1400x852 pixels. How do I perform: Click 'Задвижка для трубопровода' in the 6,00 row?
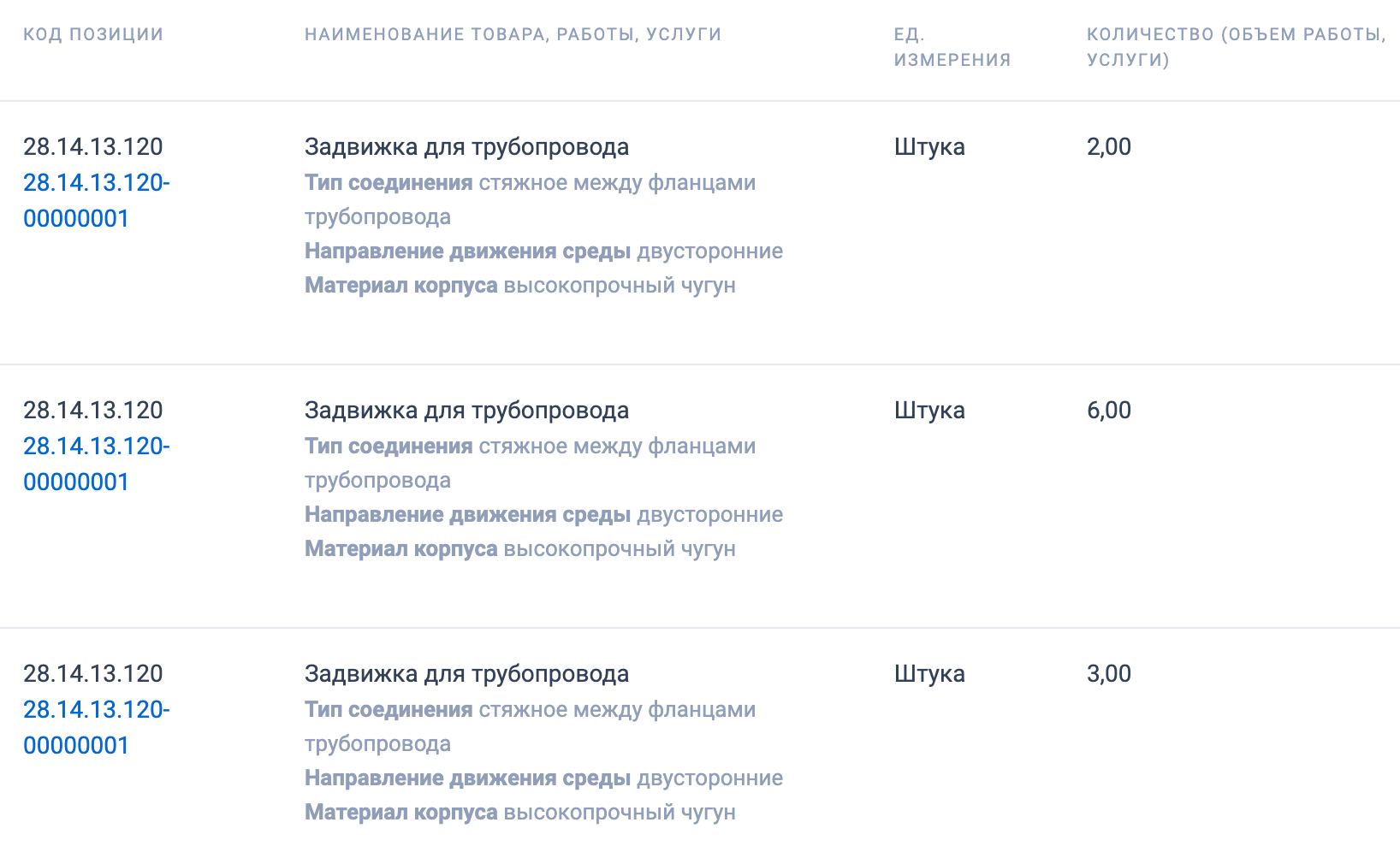pos(466,411)
